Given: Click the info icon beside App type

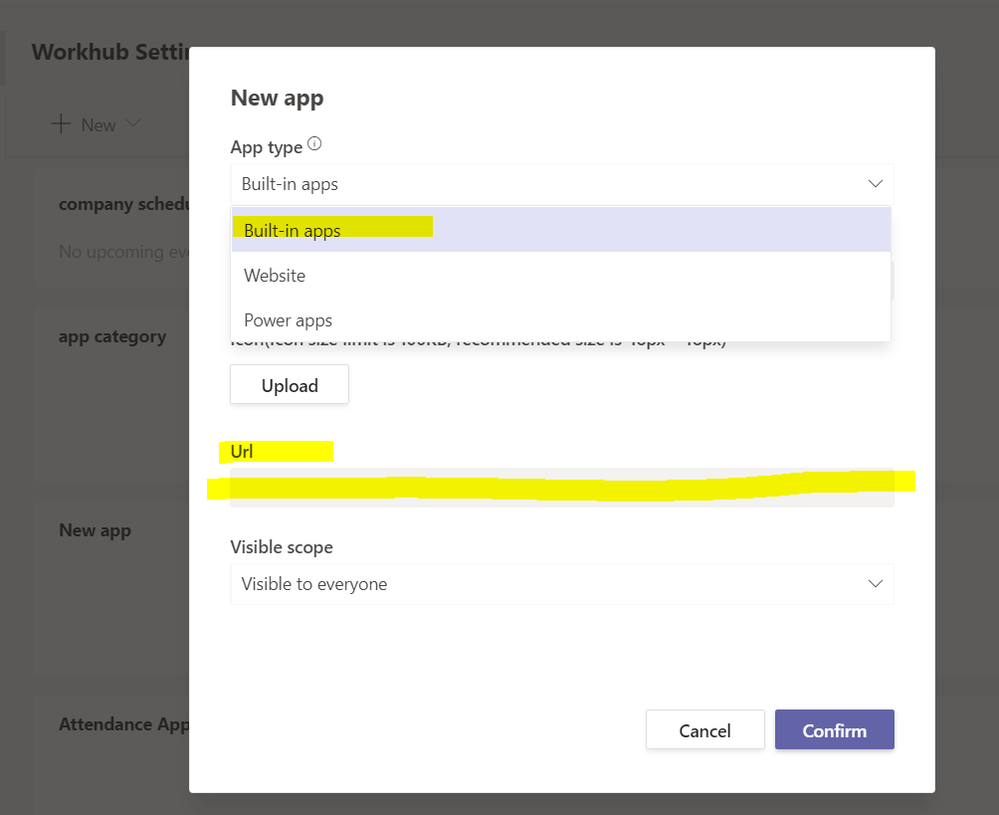Looking at the screenshot, I should (314, 143).
